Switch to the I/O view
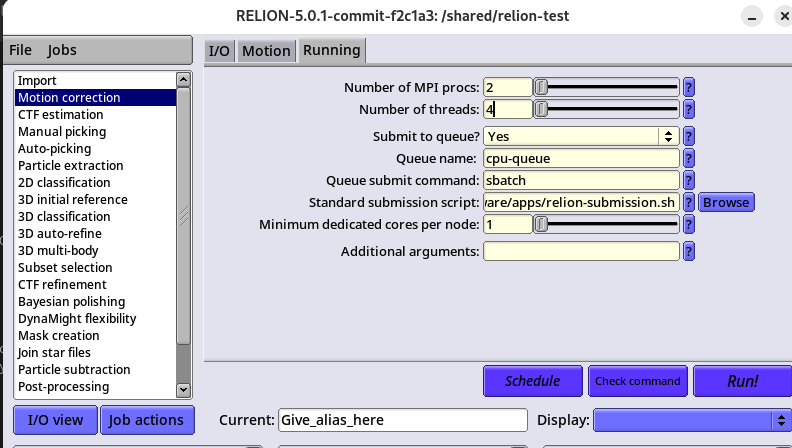 pyautogui.click(x=55, y=420)
